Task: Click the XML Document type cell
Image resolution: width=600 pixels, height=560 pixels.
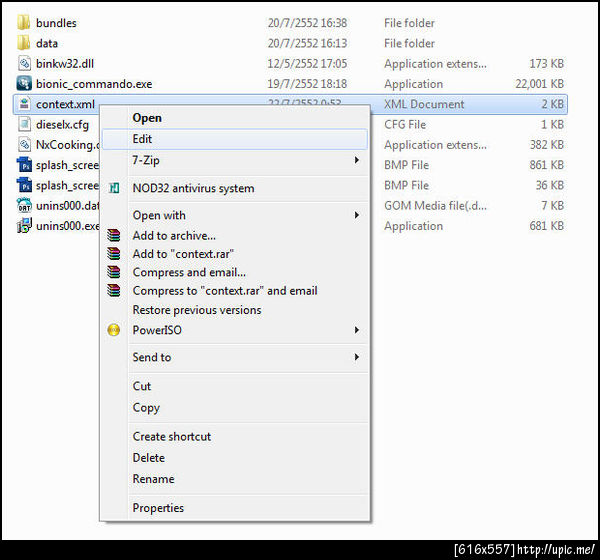Action: (x=424, y=104)
